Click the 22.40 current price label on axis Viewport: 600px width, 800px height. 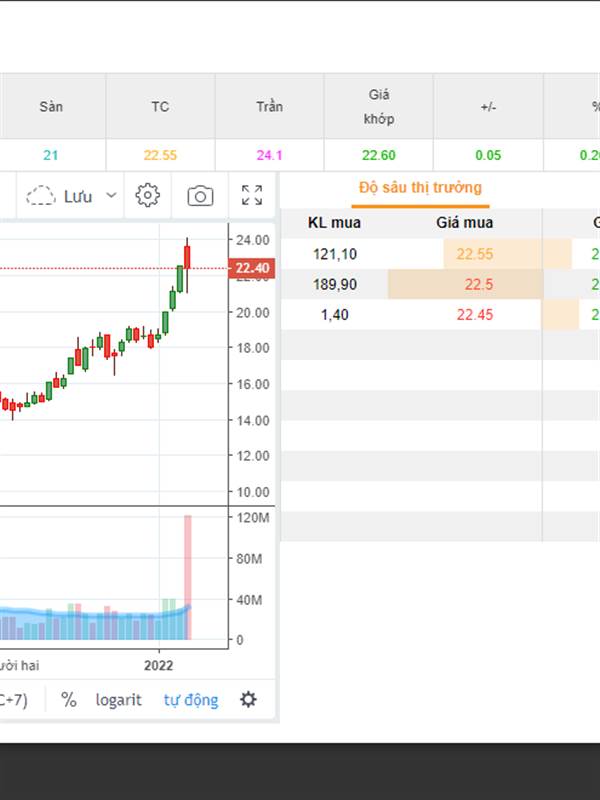252,268
